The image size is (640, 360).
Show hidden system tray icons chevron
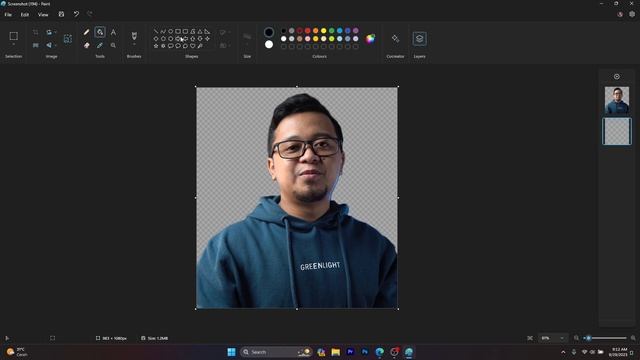tap(563, 352)
